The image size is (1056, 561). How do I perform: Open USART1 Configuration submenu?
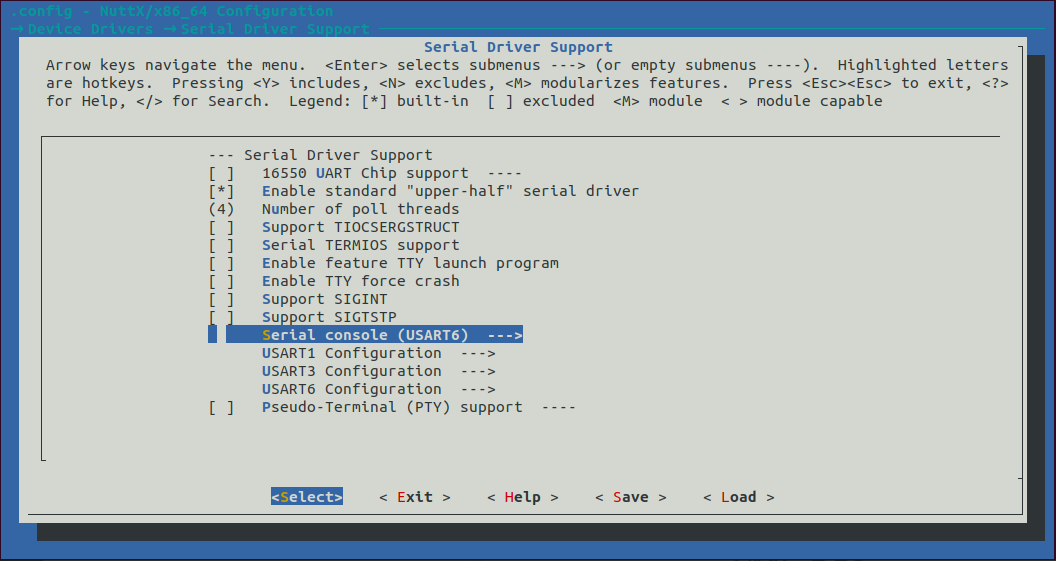coord(378,353)
